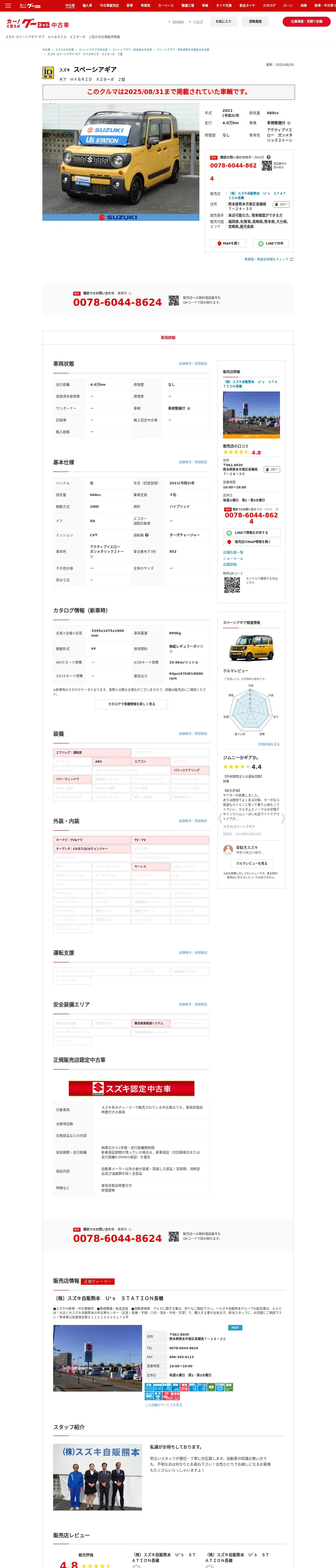This screenshot has height=1568, width=336.
Task: Open the 中古車 breadcrumb link
Action: coord(46,50)
